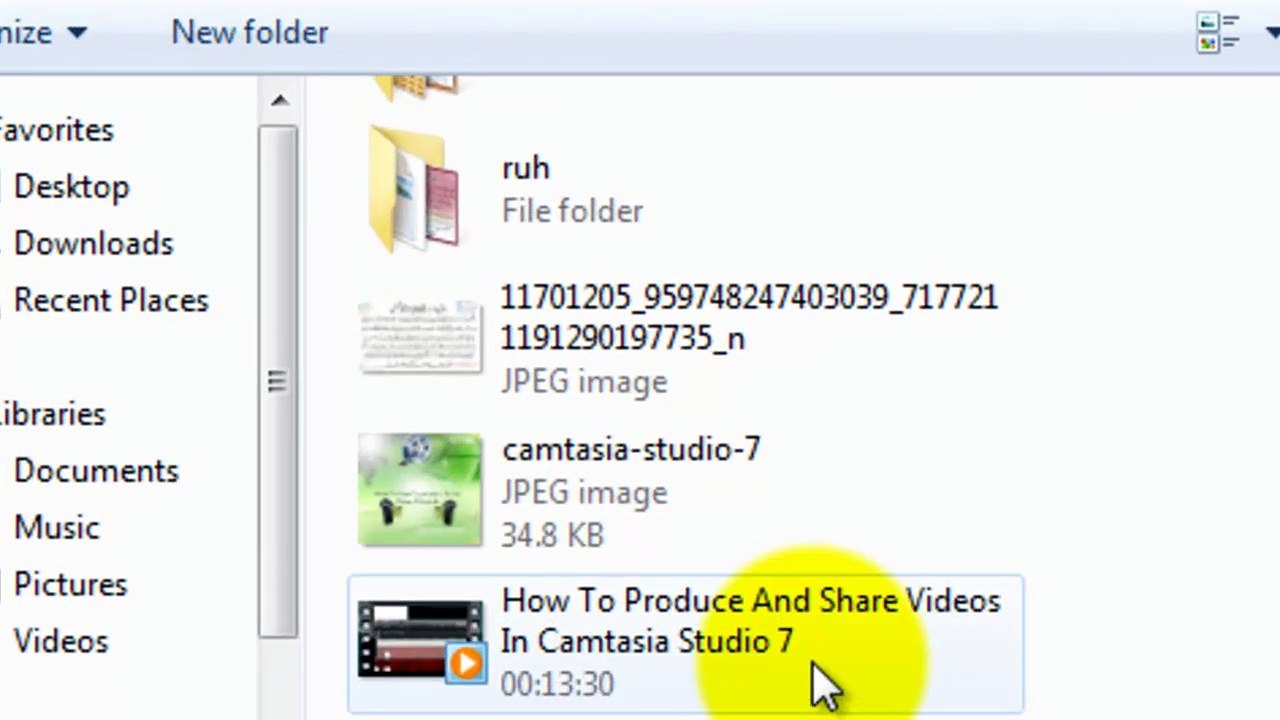Click 'How To Produce And Share Videos' title
Screen dimensions: 1280x720
tap(750, 621)
